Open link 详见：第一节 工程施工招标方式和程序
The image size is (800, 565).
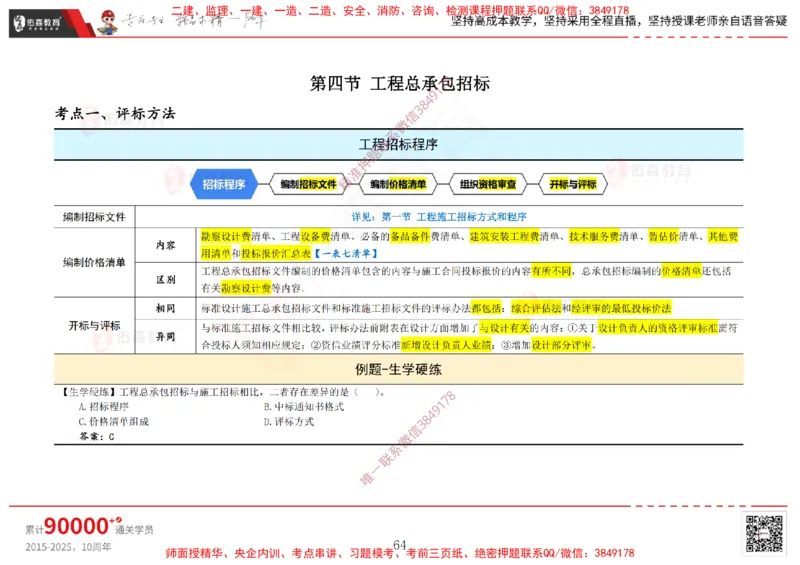[439, 217]
